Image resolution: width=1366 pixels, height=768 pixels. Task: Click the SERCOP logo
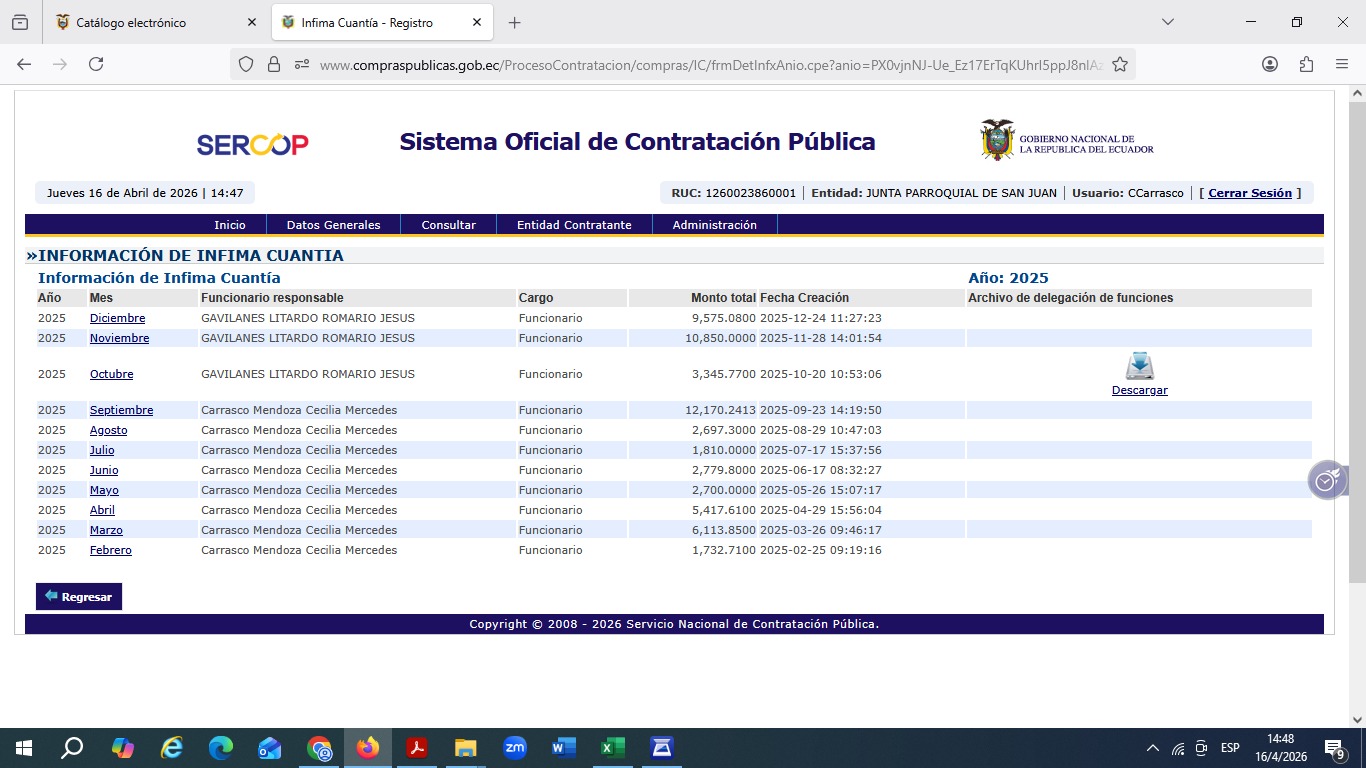point(252,144)
